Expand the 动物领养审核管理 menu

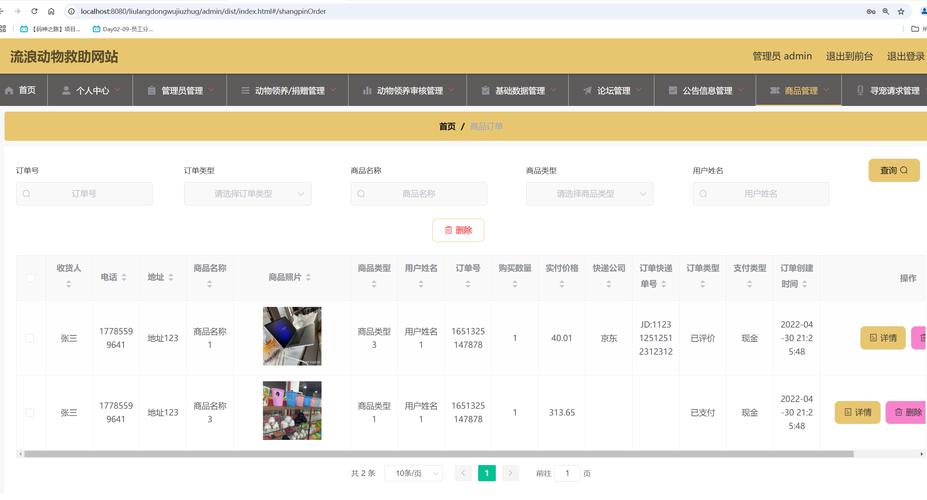click(x=407, y=90)
